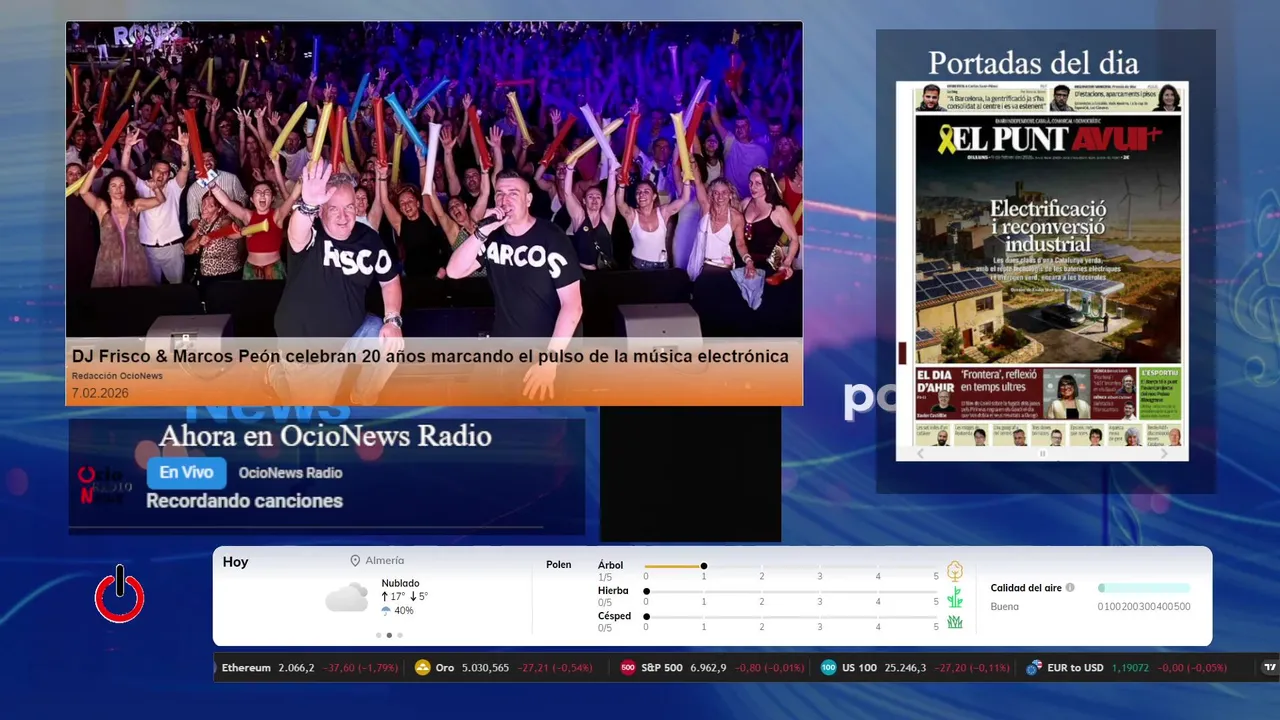The width and height of the screenshot is (1280, 720).
Task: Select the first weather pagination dot
Action: point(378,635)
